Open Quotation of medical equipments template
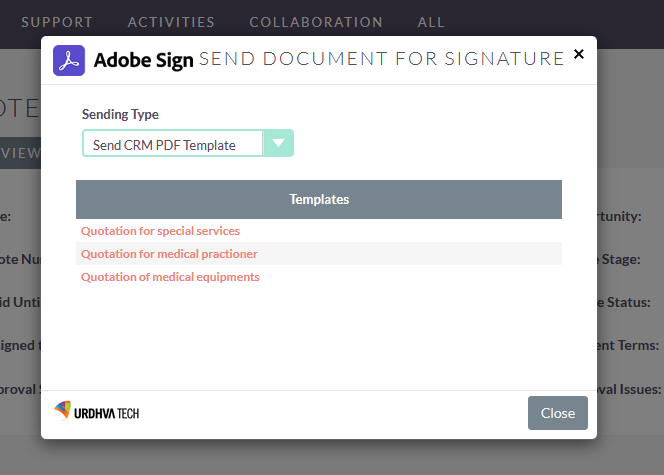Screen dimensions: 664x475 170,277
